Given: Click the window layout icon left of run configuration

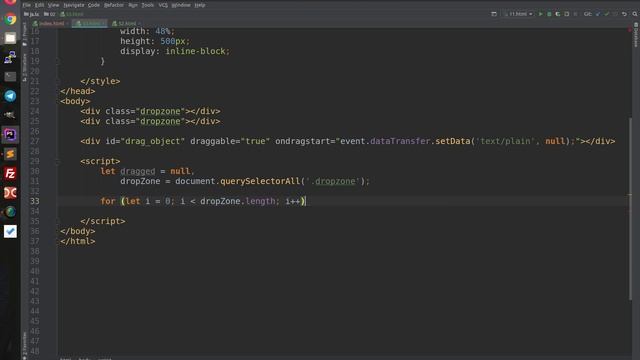Looking at the screenshot, I should [x=494, y=14].
